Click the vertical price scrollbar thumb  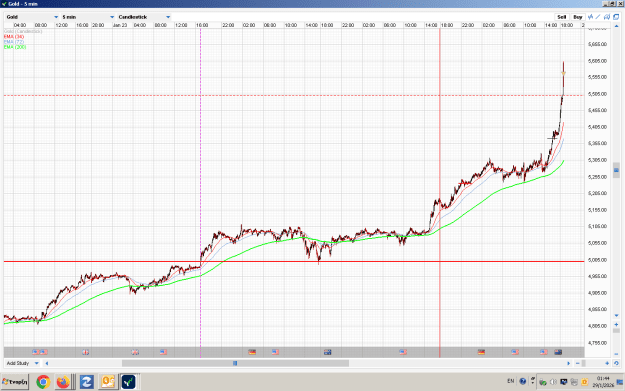pos(616,170)
